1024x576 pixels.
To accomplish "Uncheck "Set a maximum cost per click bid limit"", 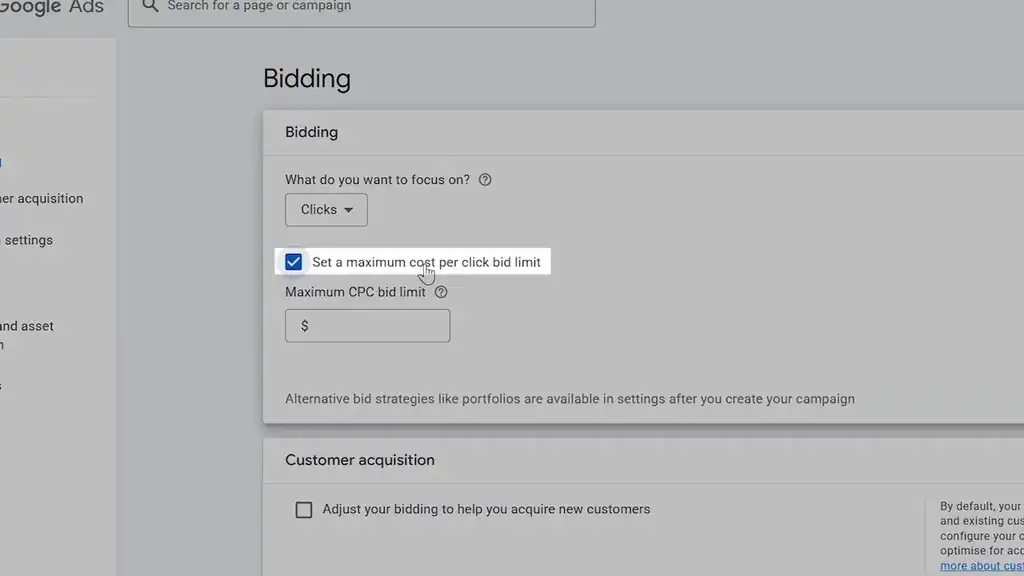I will [293, 261].
